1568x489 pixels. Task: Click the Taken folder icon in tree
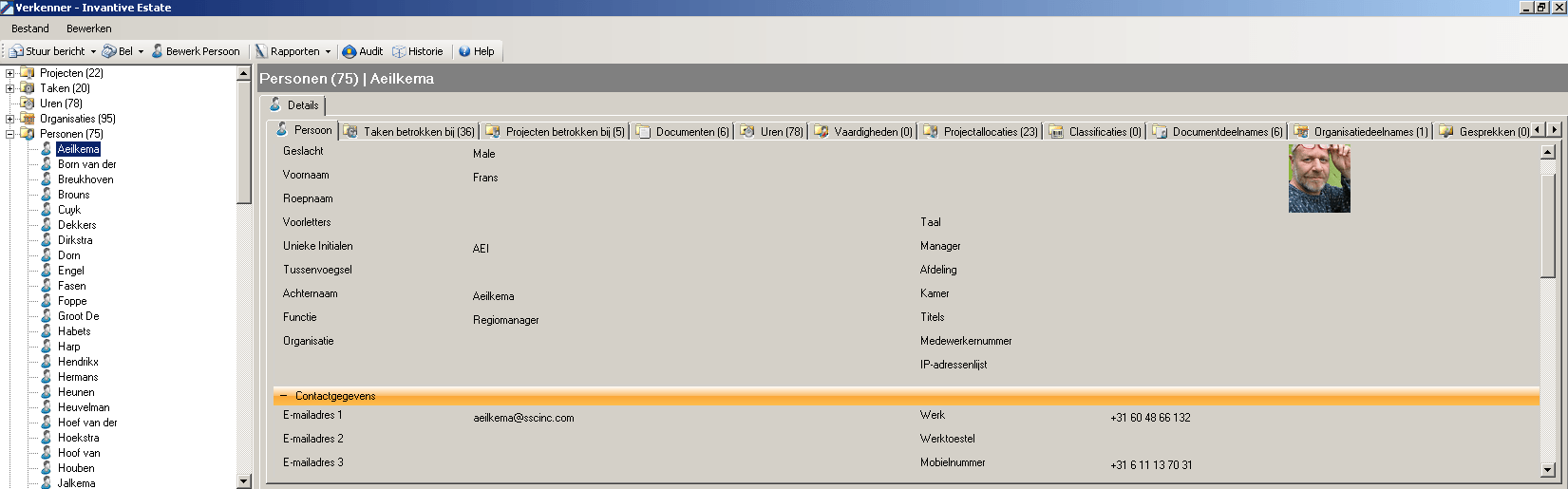(28, 88)
